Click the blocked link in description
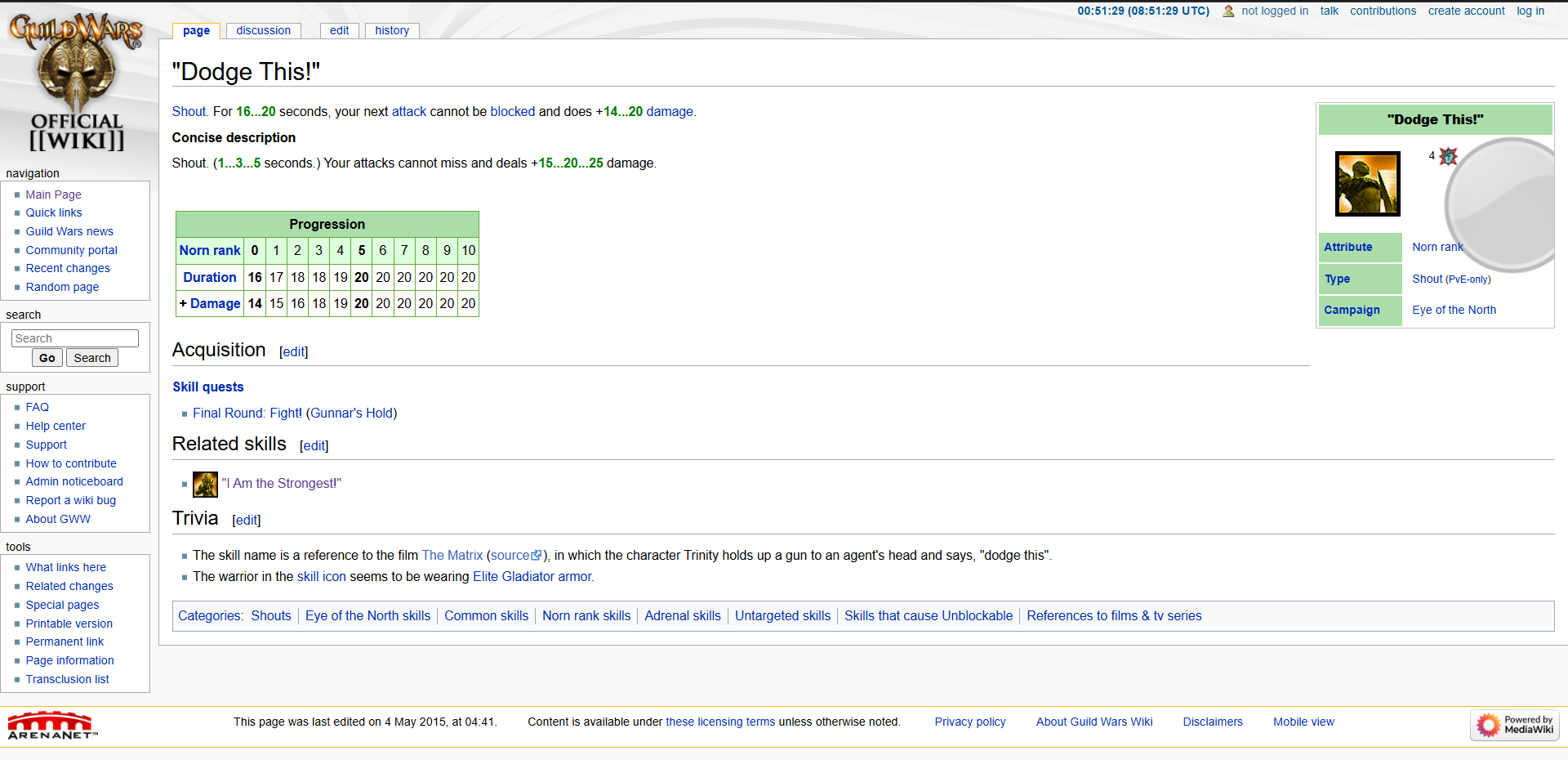Screen dimensions: 1568x760 [x=512, y=111]
